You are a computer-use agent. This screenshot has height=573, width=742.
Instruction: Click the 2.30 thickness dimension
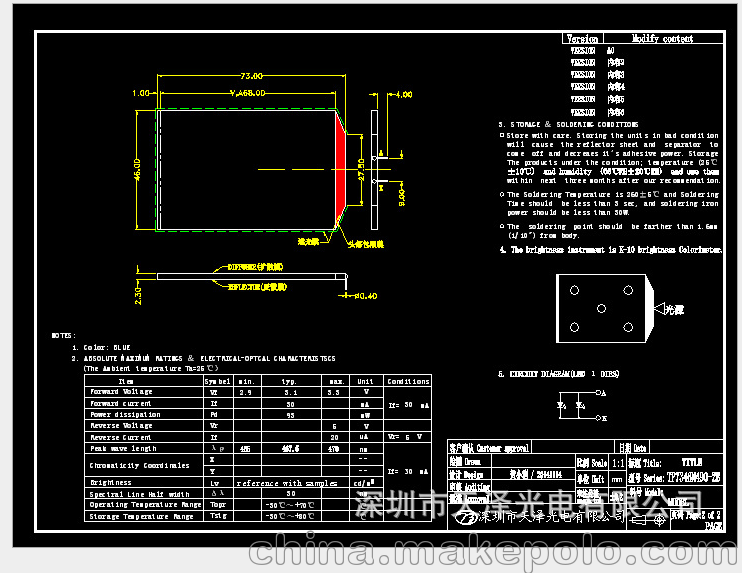pyautogui.click(x=138, y=295)
